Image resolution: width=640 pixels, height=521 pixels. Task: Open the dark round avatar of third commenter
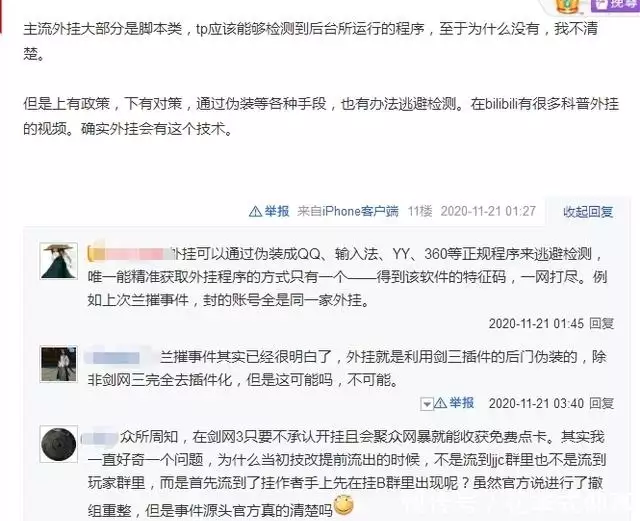tap(59, 444)
